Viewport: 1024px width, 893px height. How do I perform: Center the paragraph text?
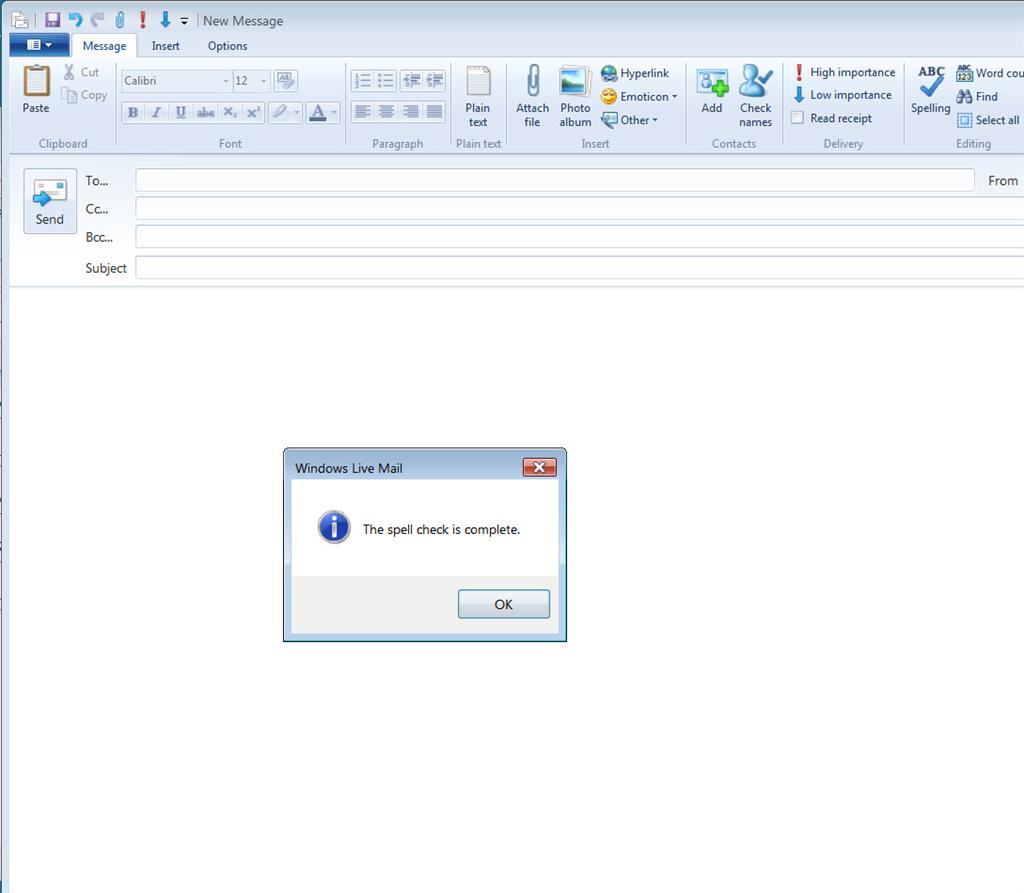386,112
